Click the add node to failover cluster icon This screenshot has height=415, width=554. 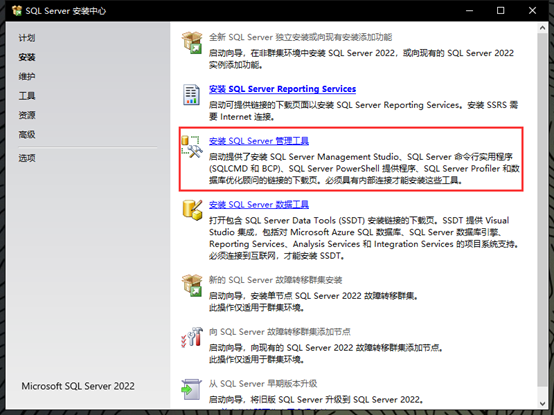tap(192, 337)
